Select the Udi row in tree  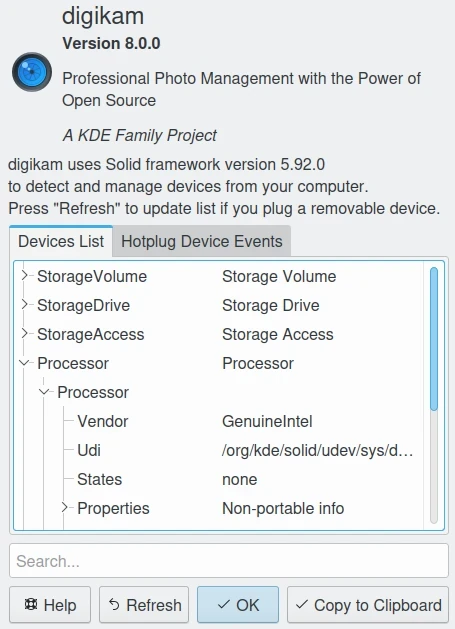tap(218, 450)
